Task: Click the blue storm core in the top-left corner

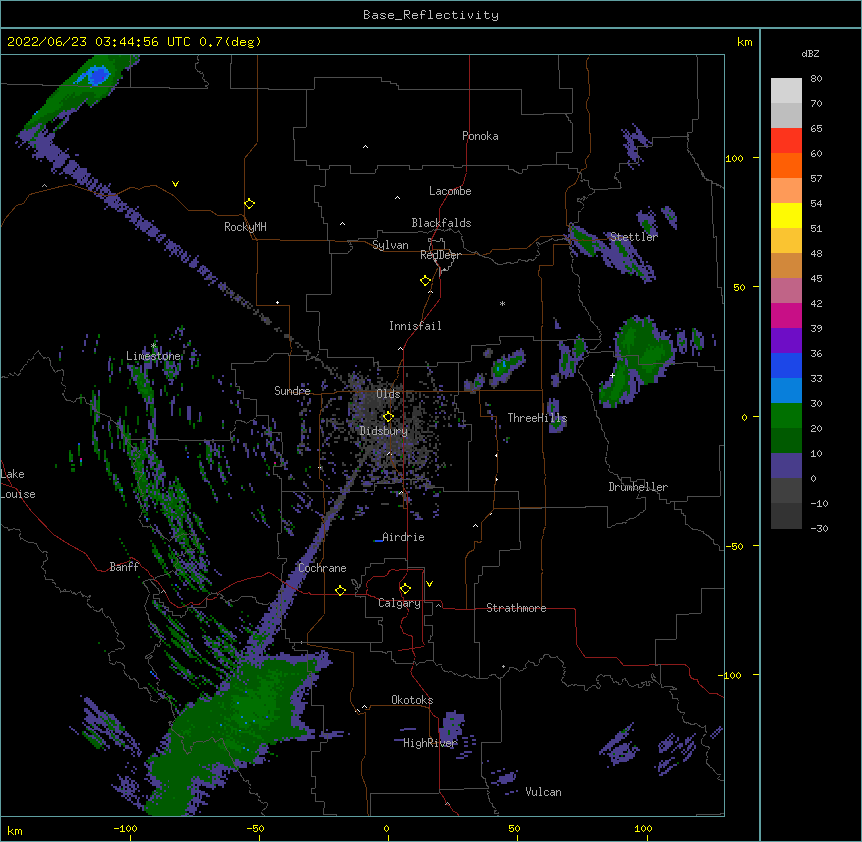Action: (x=98, y=75)
